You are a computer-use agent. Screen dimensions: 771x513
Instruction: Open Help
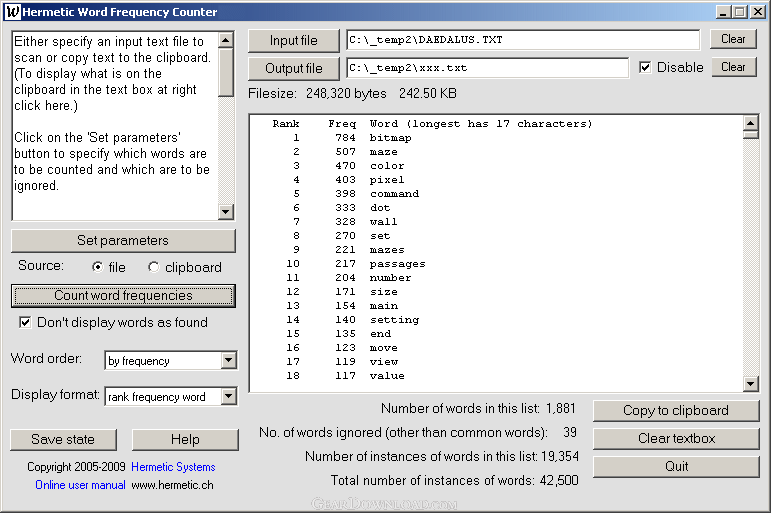[185, 439]
